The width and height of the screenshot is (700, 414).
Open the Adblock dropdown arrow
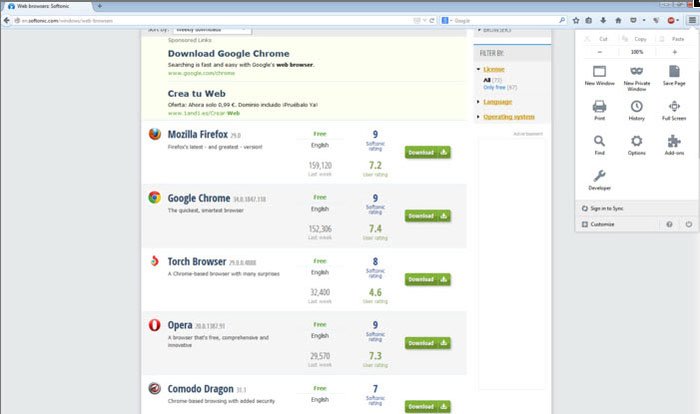678,20
